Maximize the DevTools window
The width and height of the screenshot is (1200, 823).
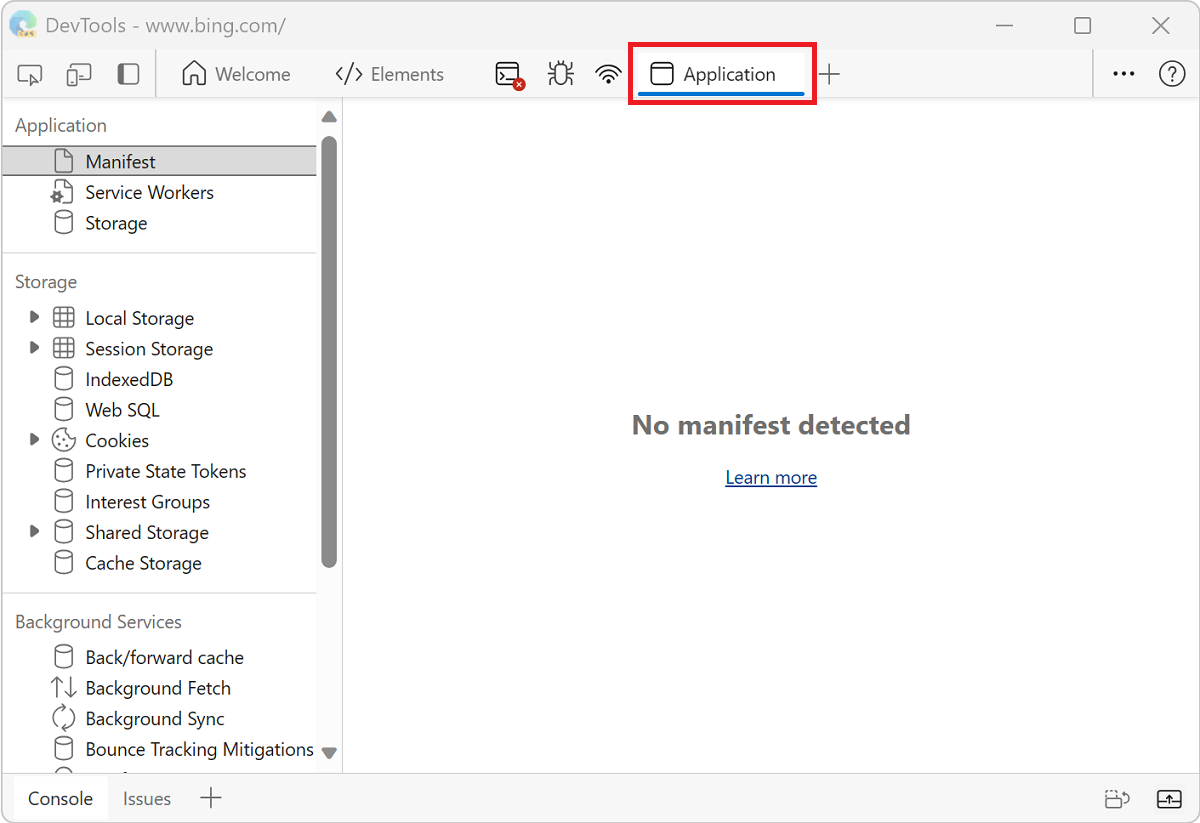click(x=1082, y=26)
